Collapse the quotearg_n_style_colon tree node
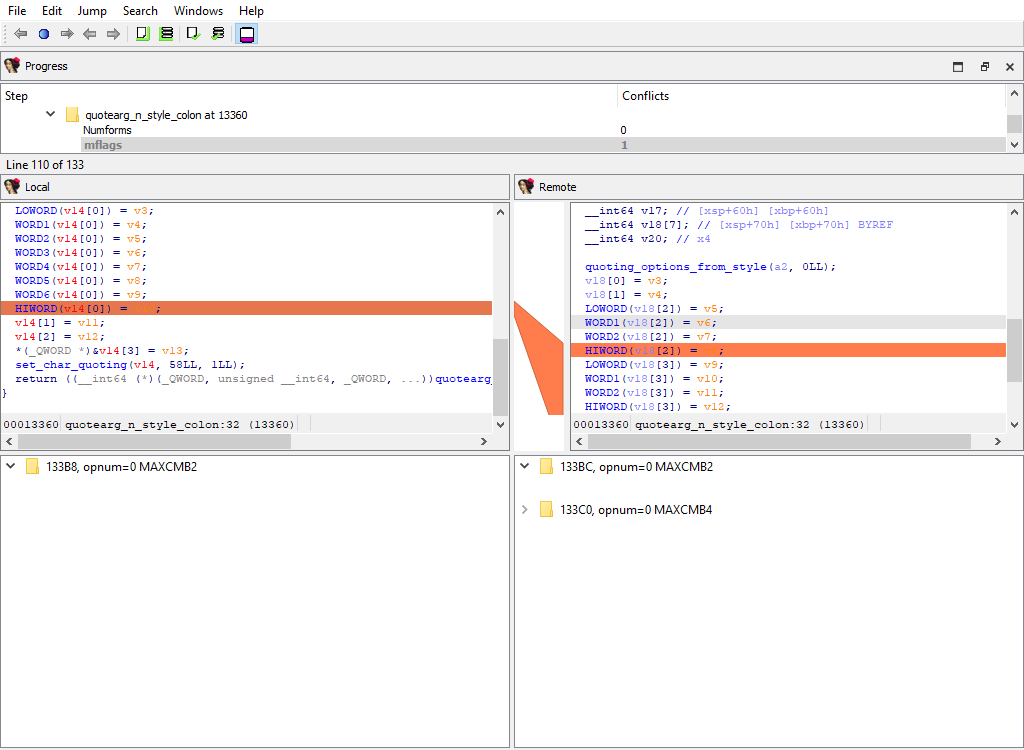1024x750 pixels. pyautogui.click(x=51, y=115)
